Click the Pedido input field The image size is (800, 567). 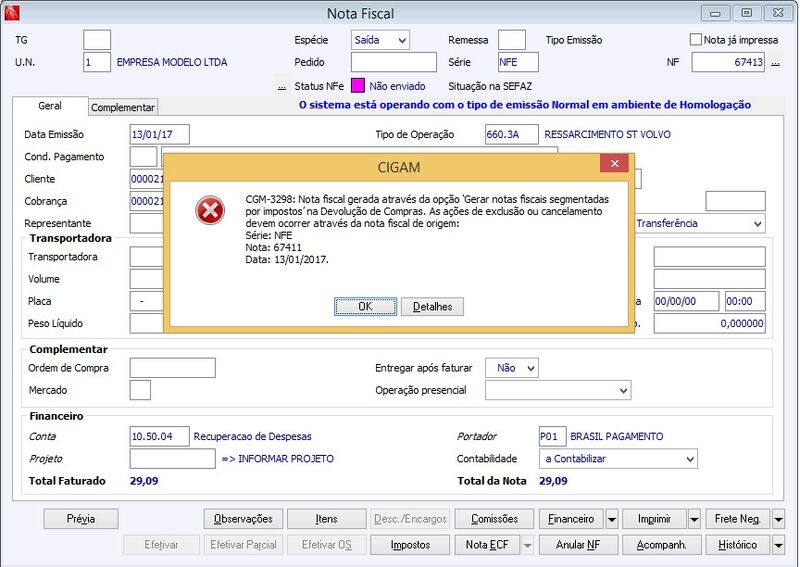(x=393, y=62)
